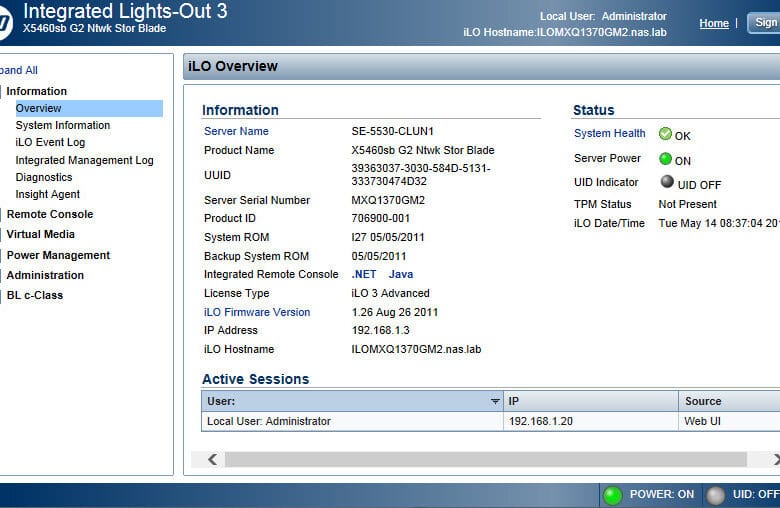
Task: Toggle the UID Indicator gray light
Action: (667, 182)
